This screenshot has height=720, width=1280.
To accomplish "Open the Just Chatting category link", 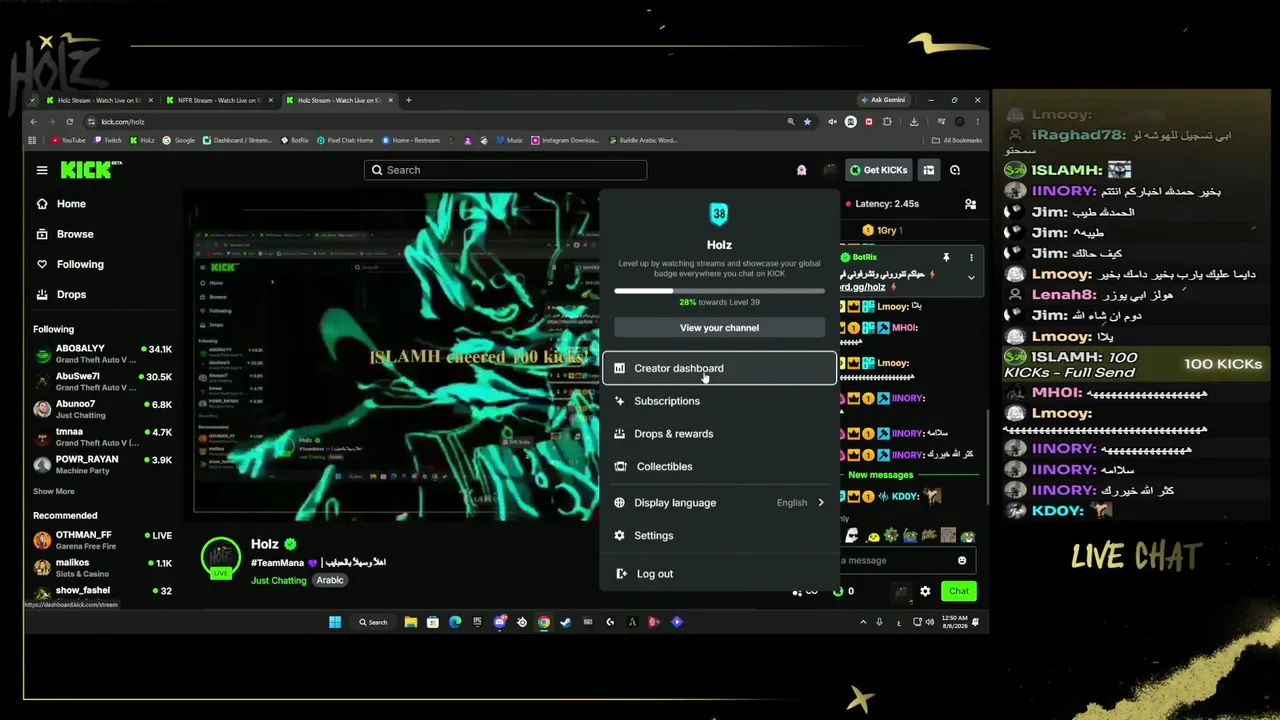I will pyautogui.click(x=279, y=581).
